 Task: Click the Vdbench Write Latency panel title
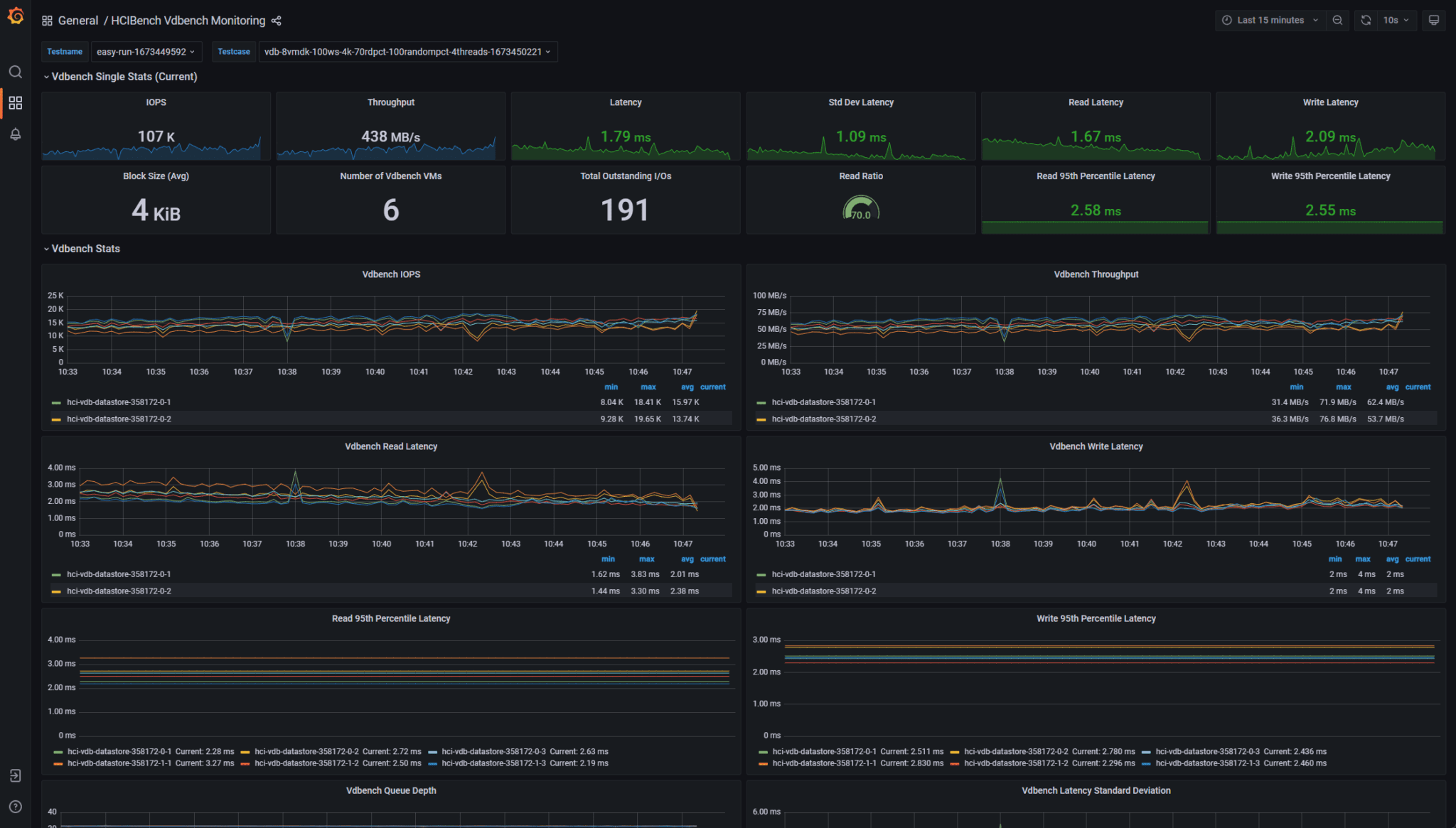1096,446
